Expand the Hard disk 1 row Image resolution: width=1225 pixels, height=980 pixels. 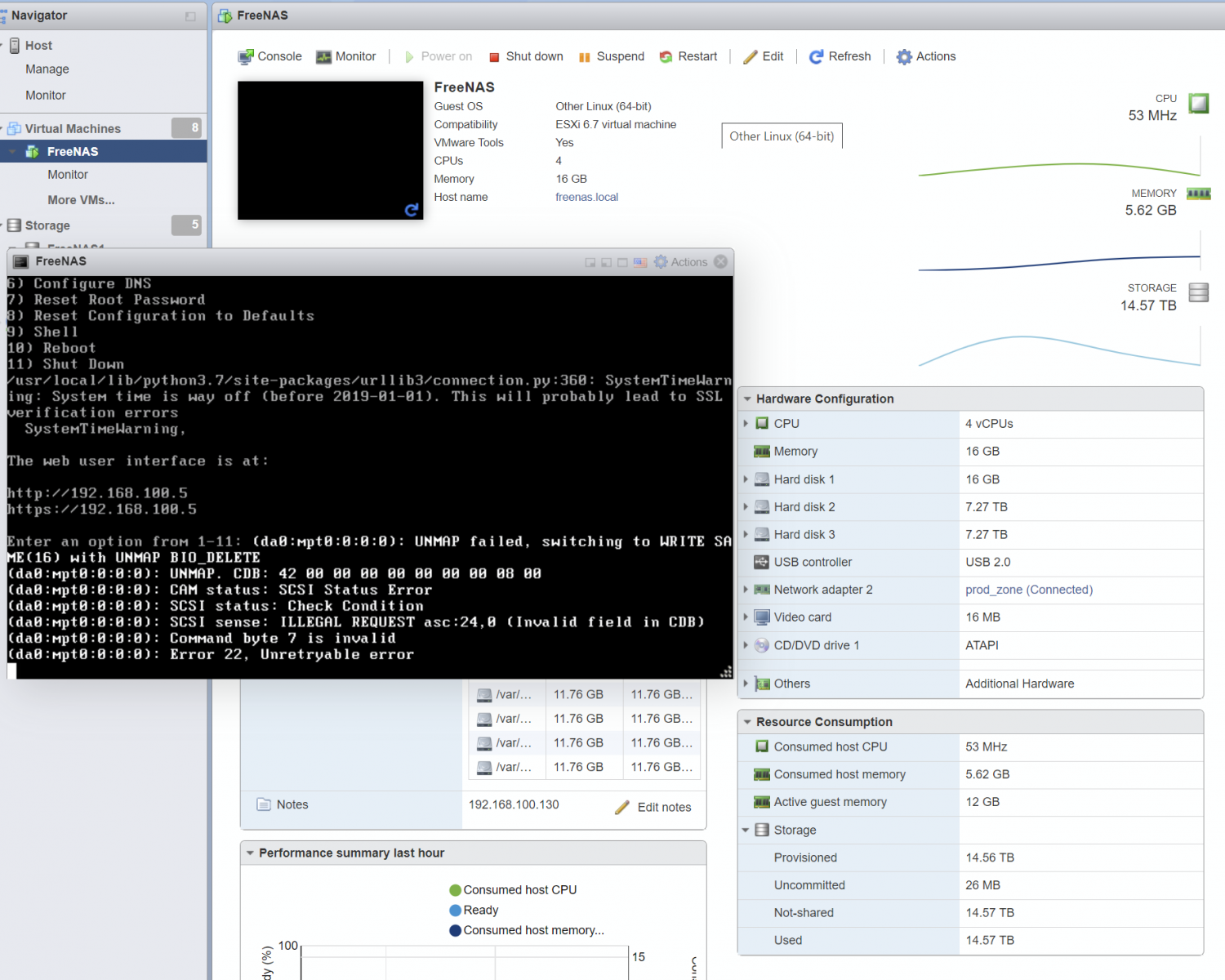click(746, 479)
